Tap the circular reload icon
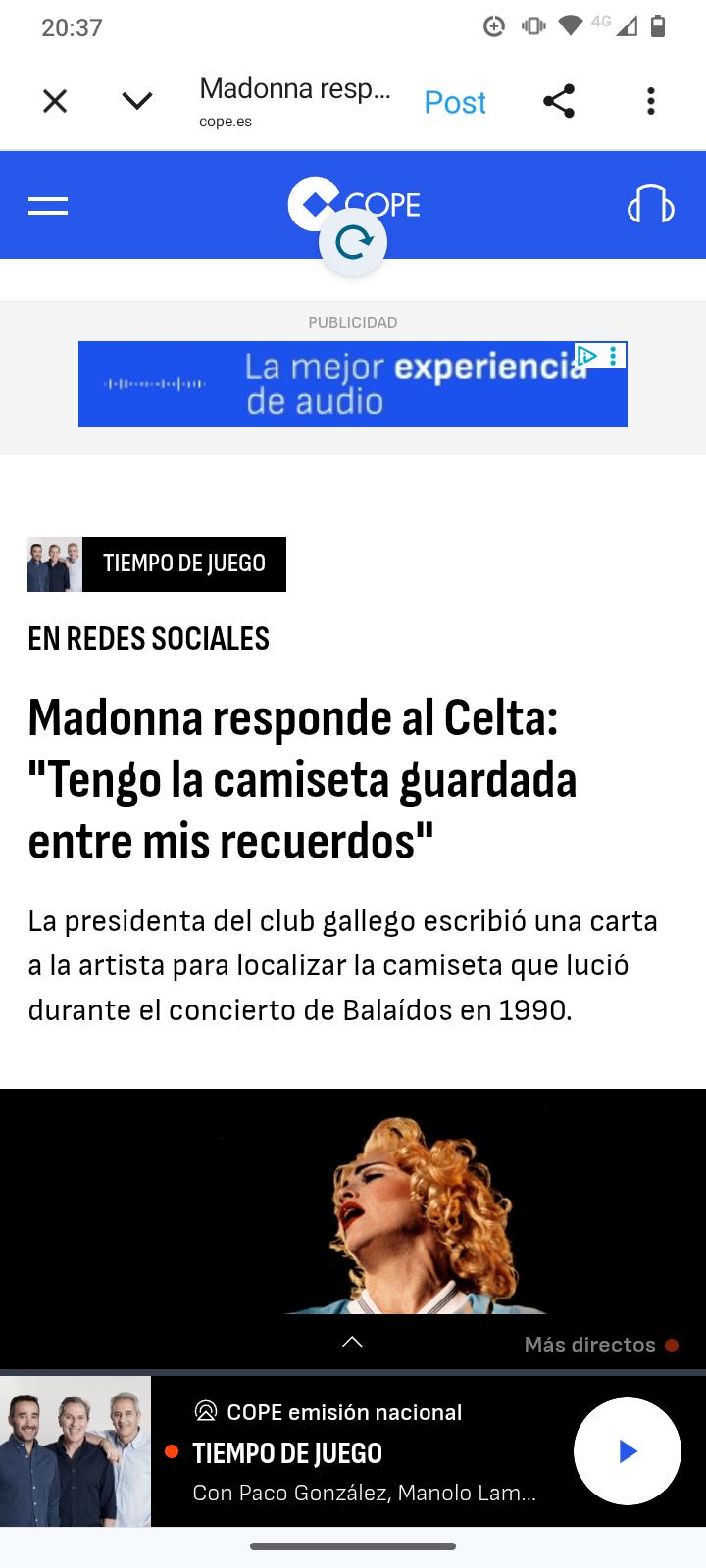 353,242
